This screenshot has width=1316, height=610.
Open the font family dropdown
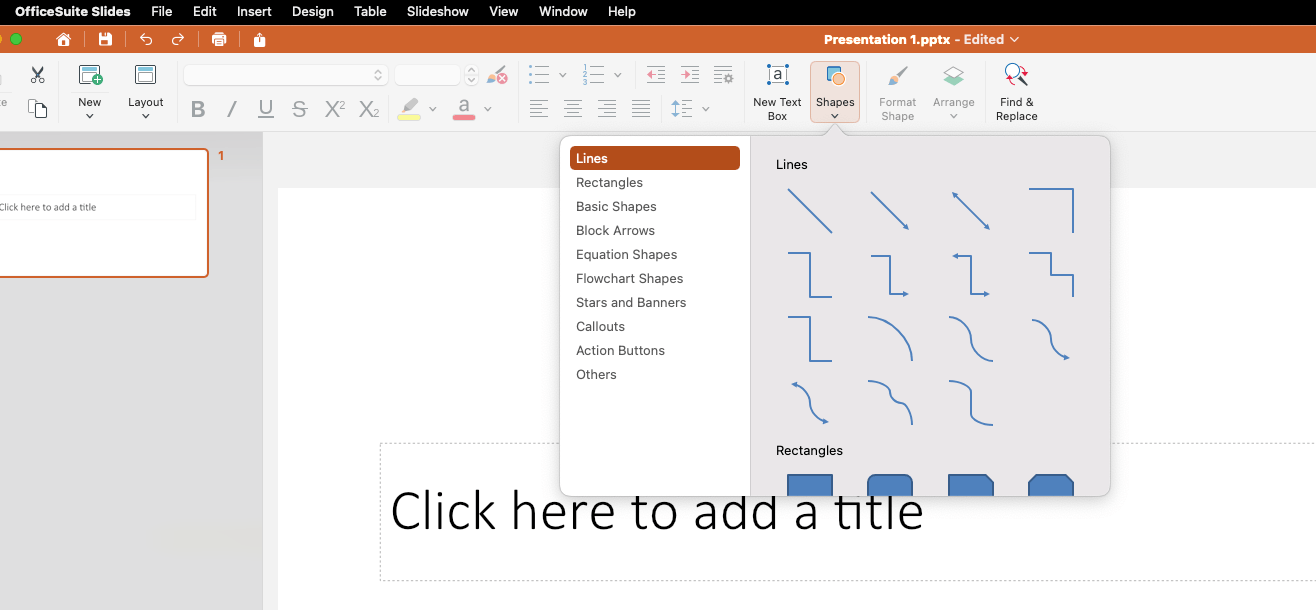coord(285,75)
